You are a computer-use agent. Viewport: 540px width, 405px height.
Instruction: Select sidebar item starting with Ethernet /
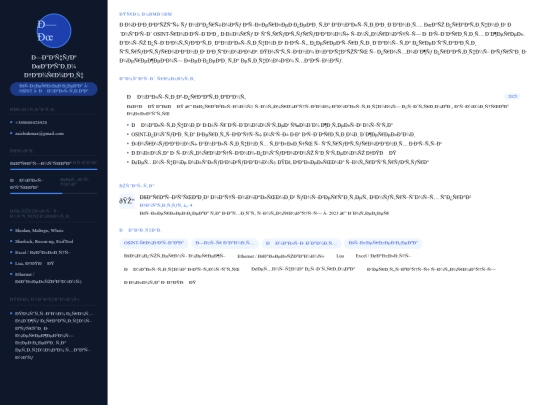pos(48,278)
